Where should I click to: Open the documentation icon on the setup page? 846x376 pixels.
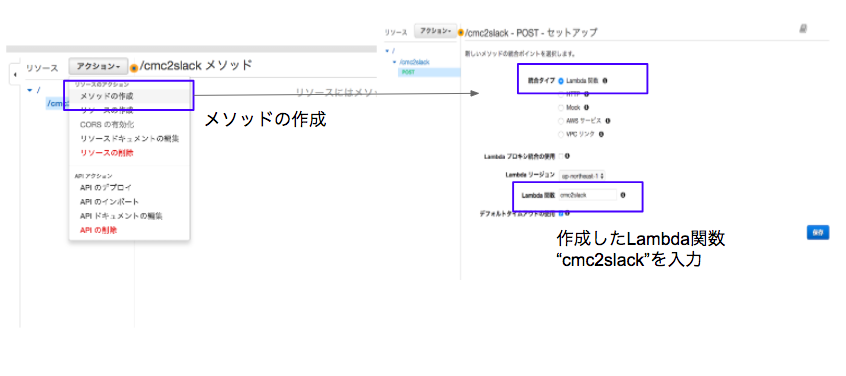803,29
